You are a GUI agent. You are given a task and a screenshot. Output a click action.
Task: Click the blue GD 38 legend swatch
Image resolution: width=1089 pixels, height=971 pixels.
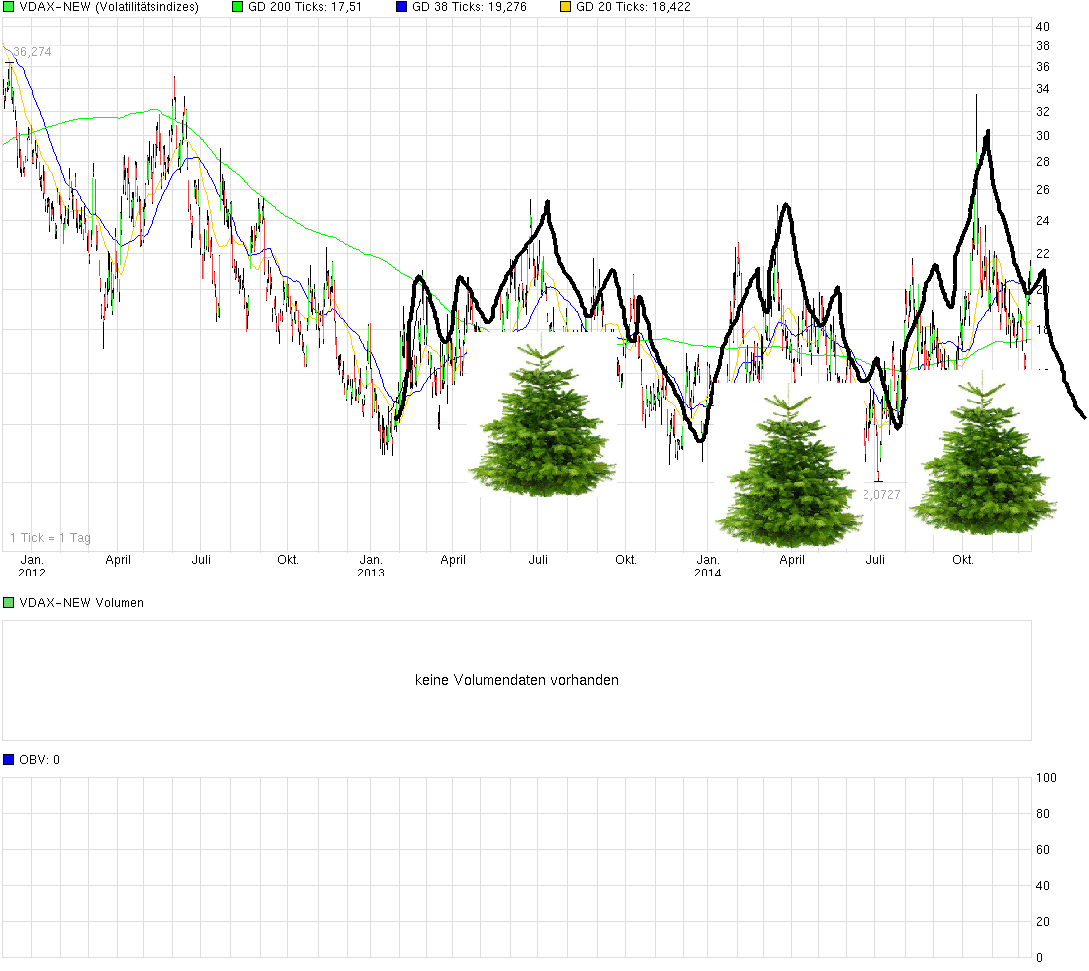[x=401, y=7]
